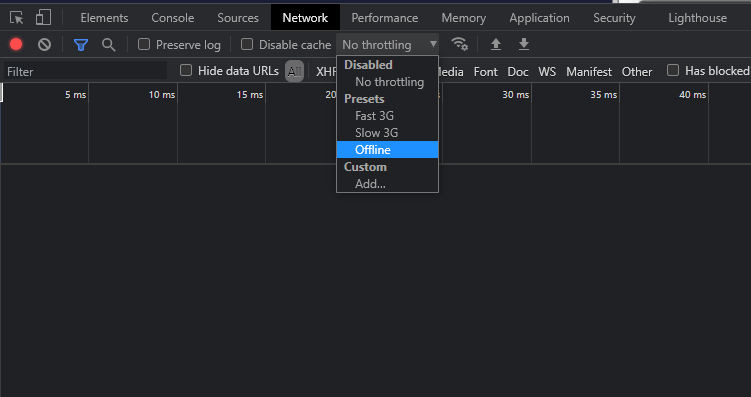Viewport: 751px width, 397px height.
Task: Switch to the Performance tab
Action: 385,18
